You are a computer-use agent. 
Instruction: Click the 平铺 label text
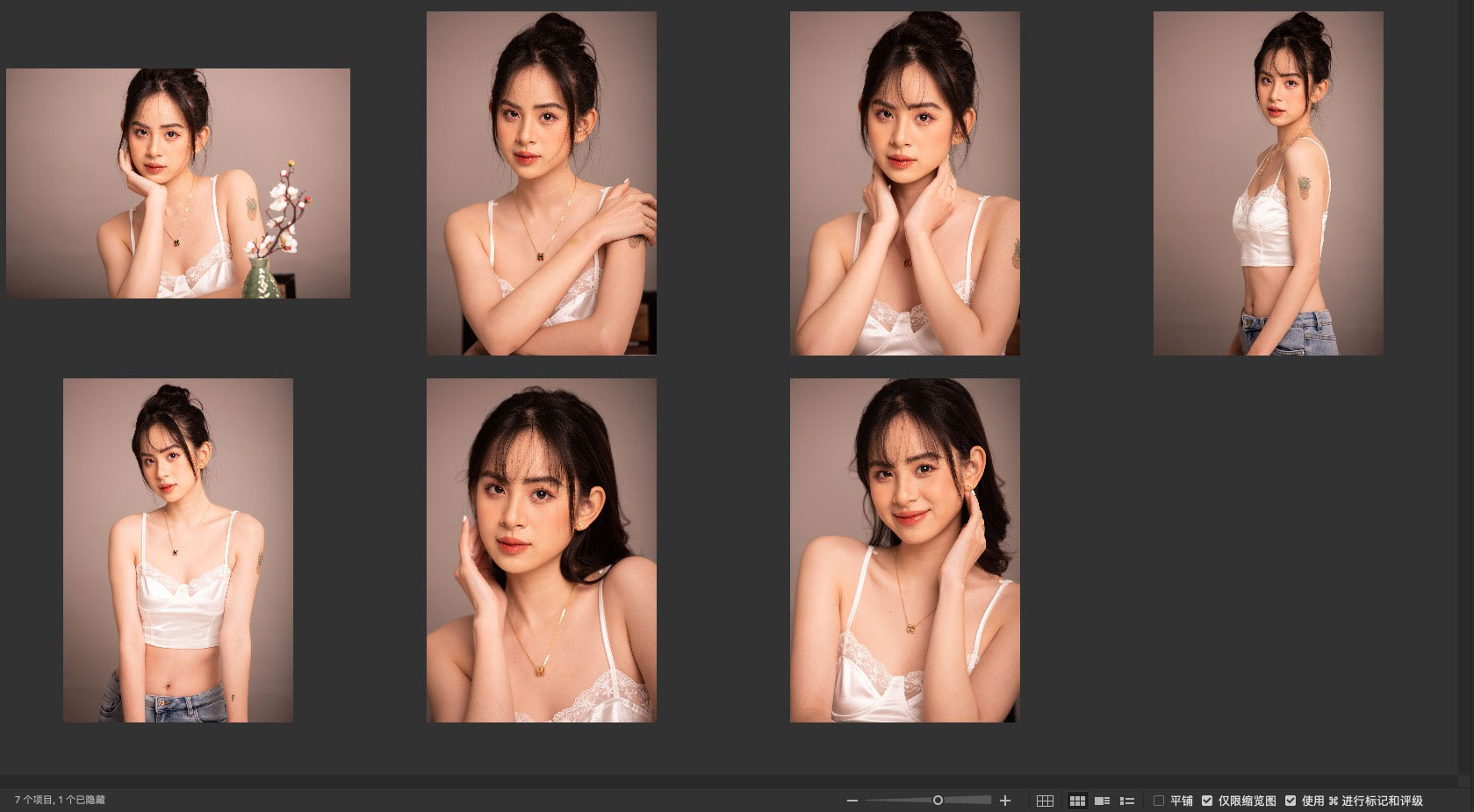point(1182,801)
